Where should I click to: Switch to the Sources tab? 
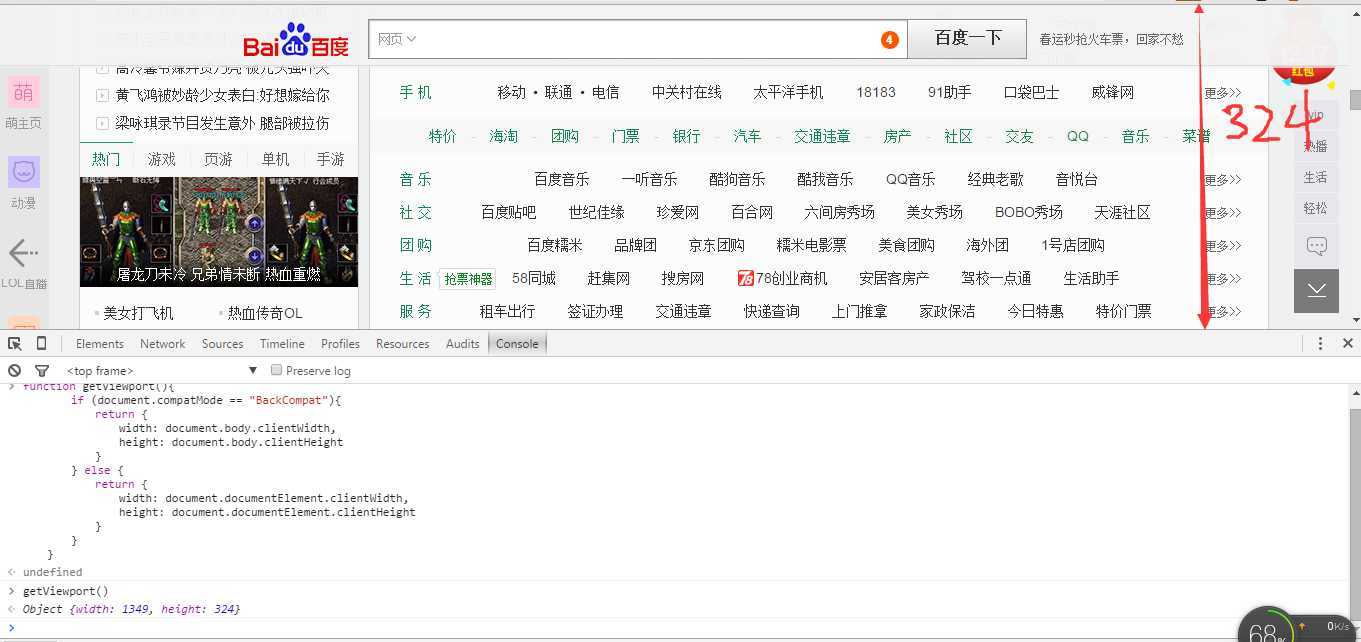223,343
